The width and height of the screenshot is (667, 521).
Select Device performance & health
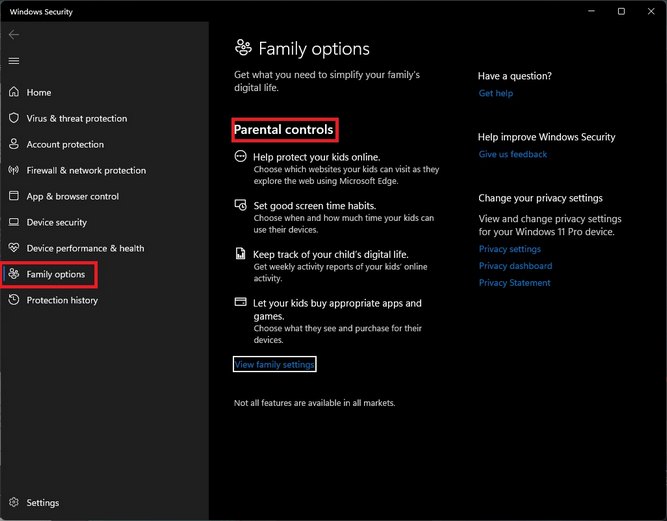[x=85, y=248]
